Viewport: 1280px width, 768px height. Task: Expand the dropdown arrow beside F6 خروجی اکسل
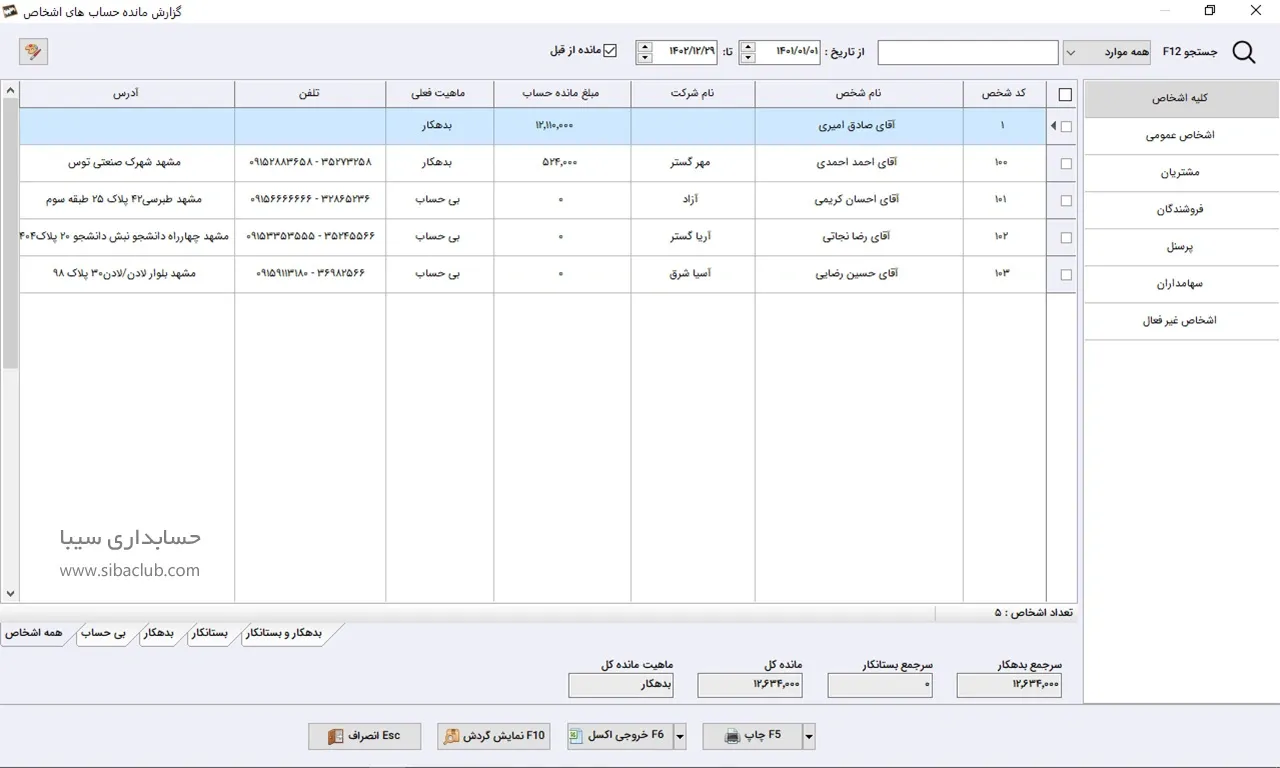(x=680, y=737)
